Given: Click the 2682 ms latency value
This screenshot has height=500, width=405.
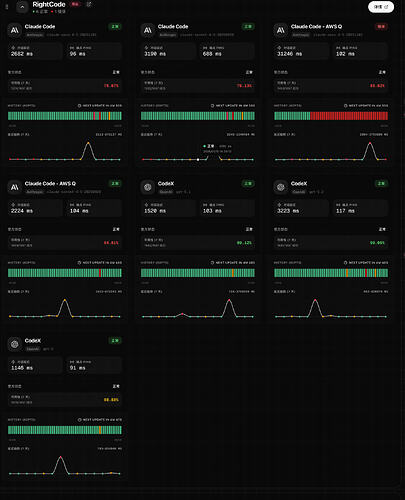Looking at the screenshot, I should 22,54.
